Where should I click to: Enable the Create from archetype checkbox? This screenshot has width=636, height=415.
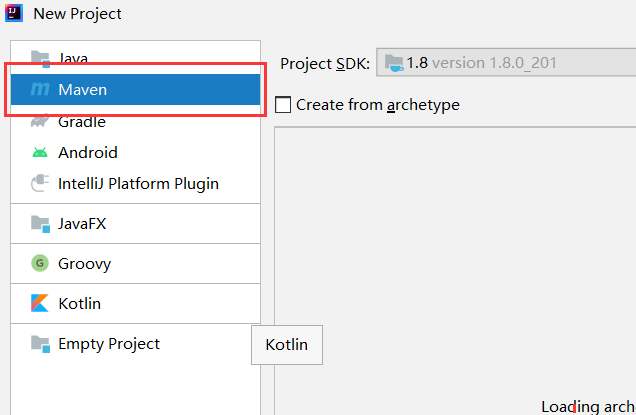283,105
